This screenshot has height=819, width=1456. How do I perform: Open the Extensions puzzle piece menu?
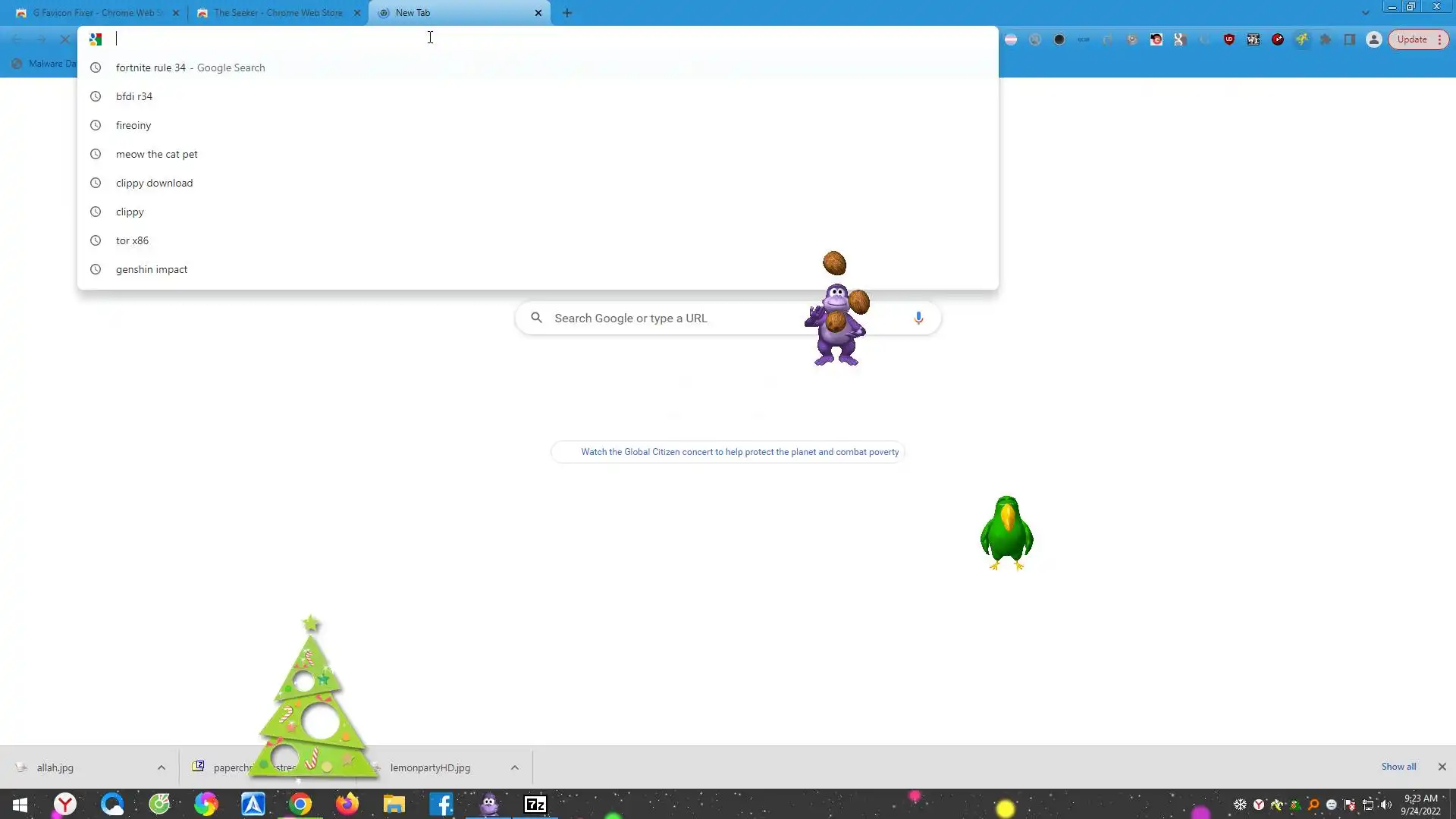pyautogui.click(x=1326, y=39)
